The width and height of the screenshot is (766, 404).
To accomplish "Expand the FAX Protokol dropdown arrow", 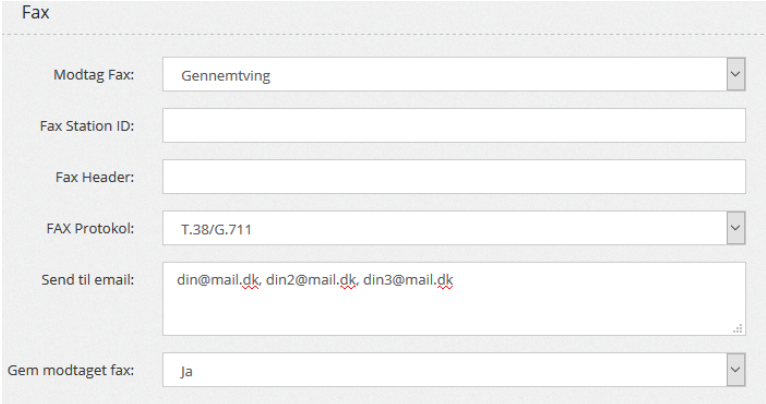I will tap(735, 228).
